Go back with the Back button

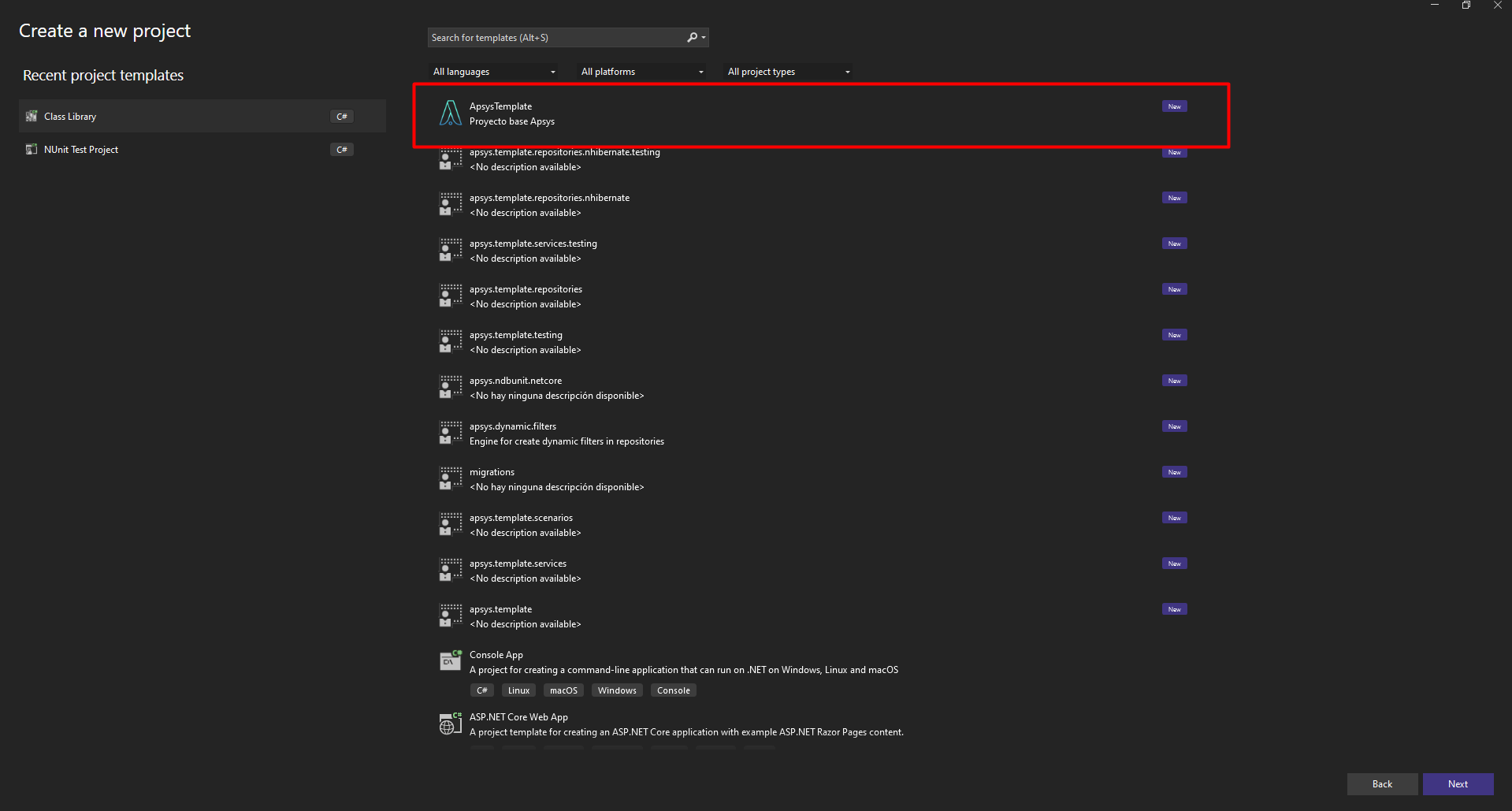click(1382, 784)
